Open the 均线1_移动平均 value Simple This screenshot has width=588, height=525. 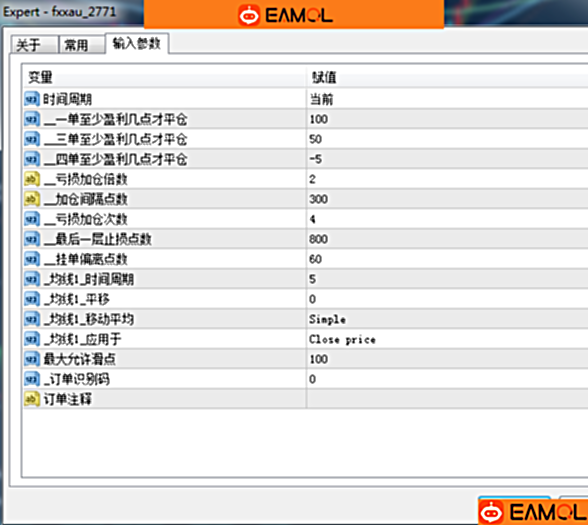tap(447, 319)
